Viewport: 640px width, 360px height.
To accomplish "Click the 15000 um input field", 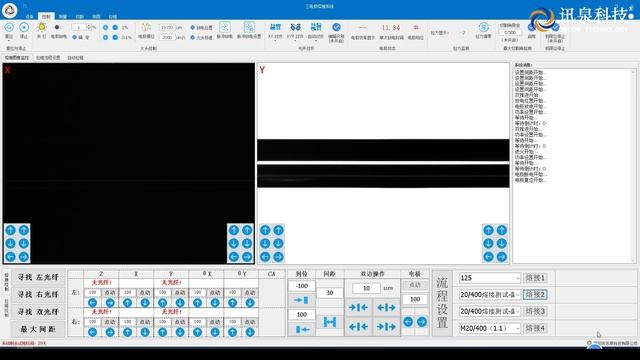I will tap(167, 27).
